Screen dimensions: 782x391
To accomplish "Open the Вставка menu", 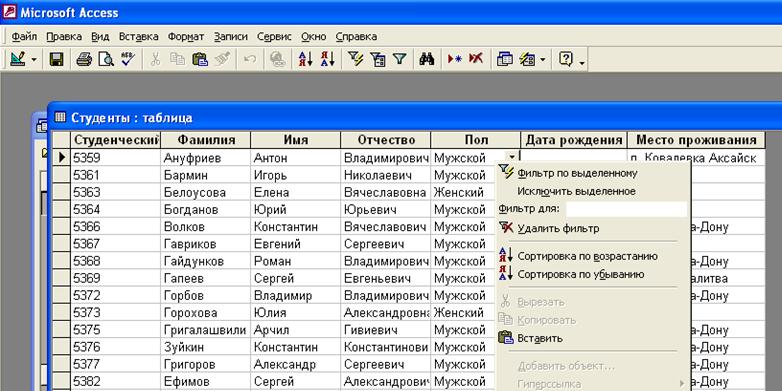I will [139, 36].
